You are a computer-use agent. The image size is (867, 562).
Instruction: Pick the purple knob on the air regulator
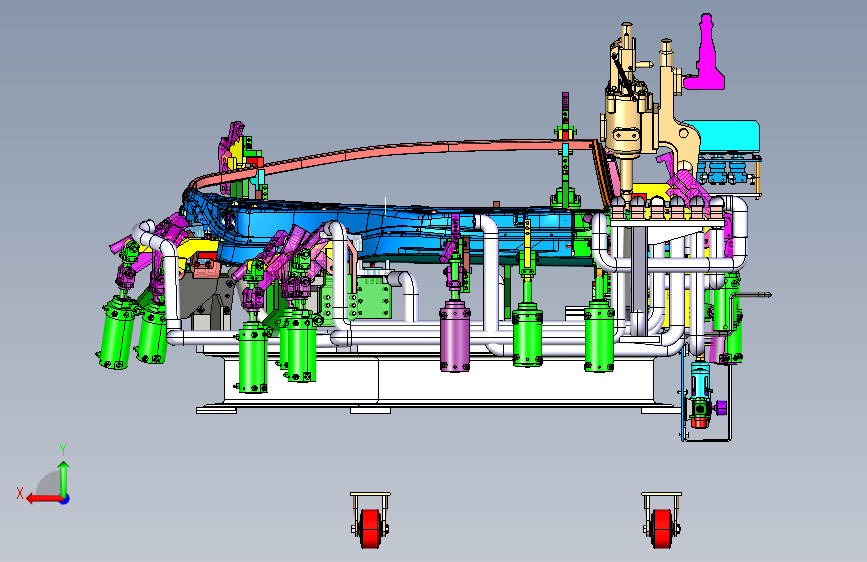click(720, 408)
